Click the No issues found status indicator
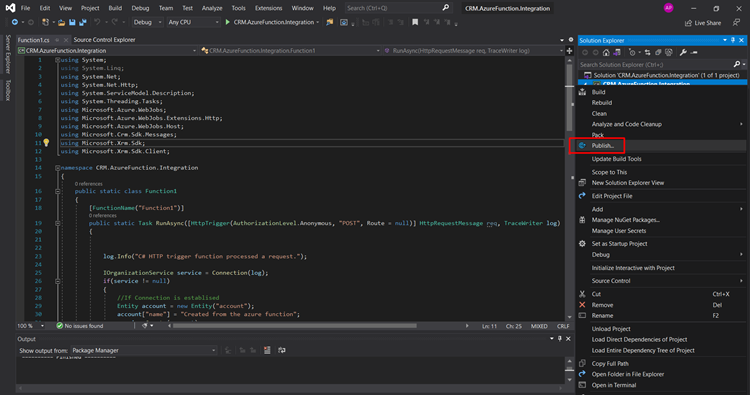This screenshot has height=395, width=750. pos(79,326)
